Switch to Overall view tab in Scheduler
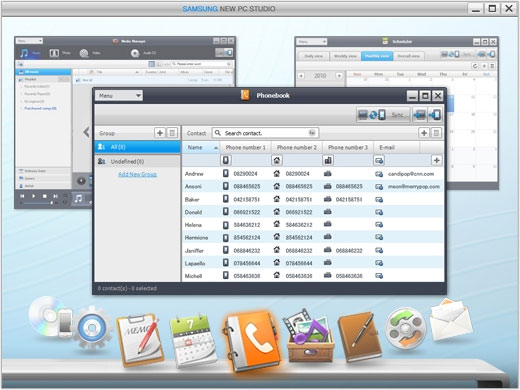Screen dimensions: 520x390 tap(408, 56)
